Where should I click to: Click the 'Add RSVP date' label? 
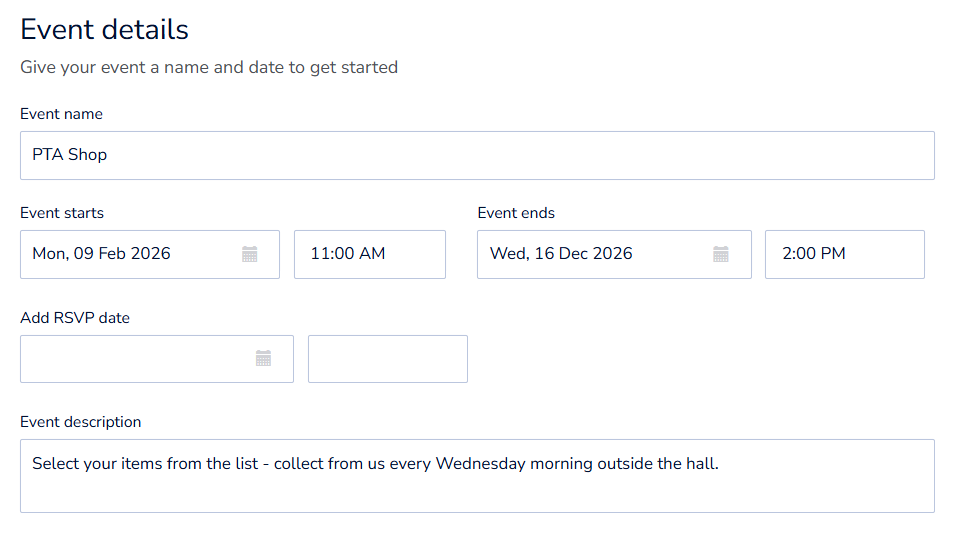[75, 318]
